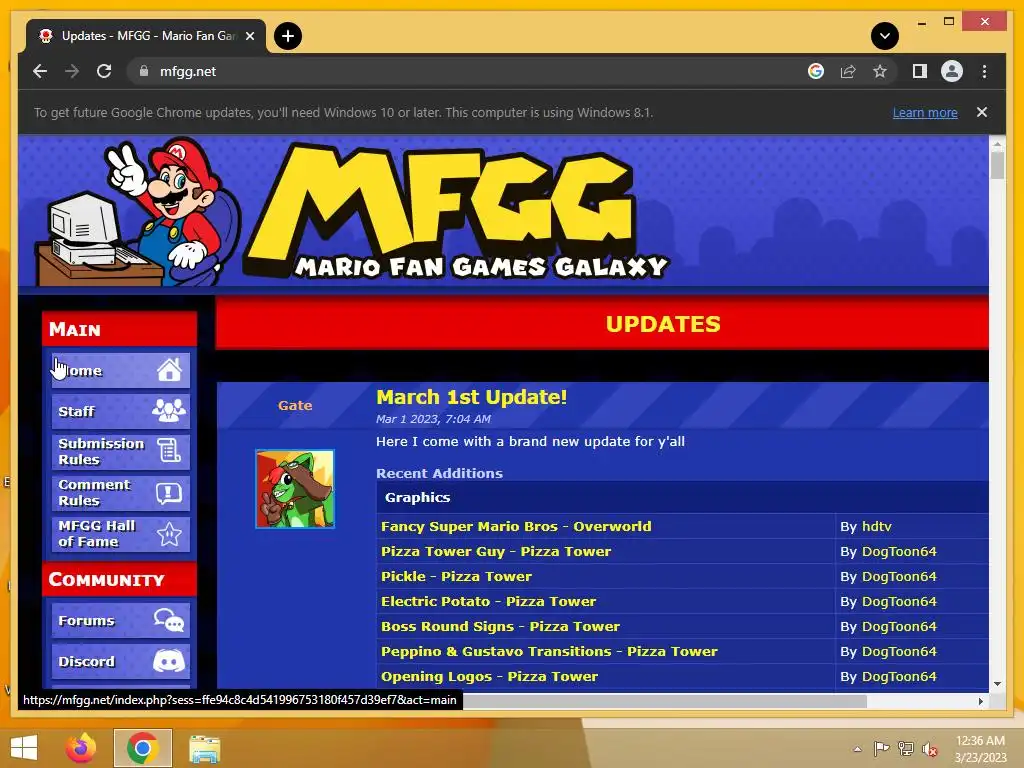Image resolution: width=1024 pixels, height=768 pixels.
Task: Click horizontal scrollbar right arrow
Action: pyautogui.click(x=981, y=701)
